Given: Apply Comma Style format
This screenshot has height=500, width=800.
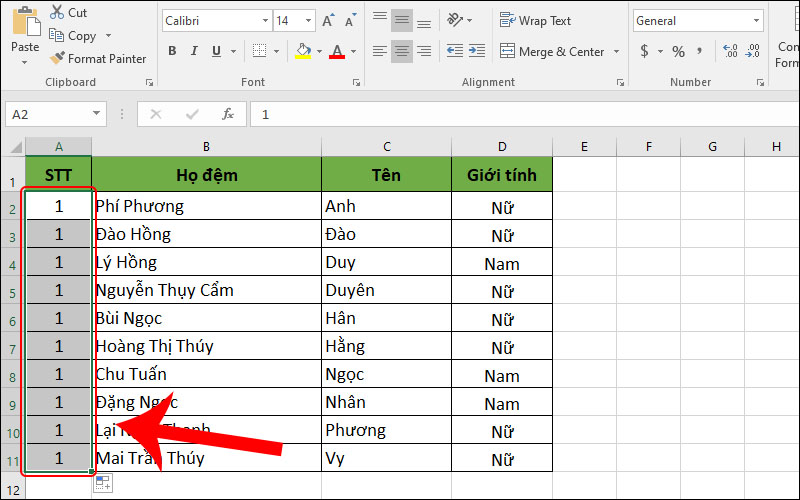Looking at the screenshot, I should 699,51.
